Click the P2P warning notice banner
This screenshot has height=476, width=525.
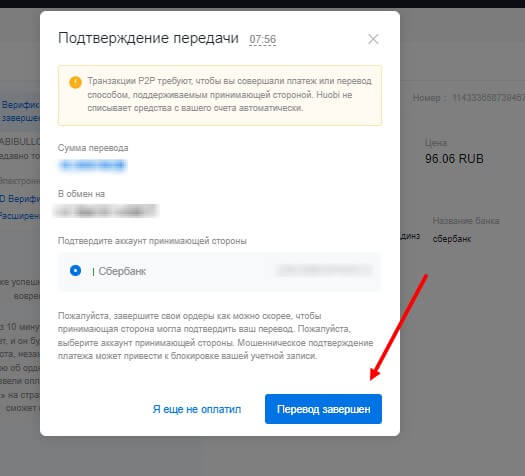click(x=220, y=95)
